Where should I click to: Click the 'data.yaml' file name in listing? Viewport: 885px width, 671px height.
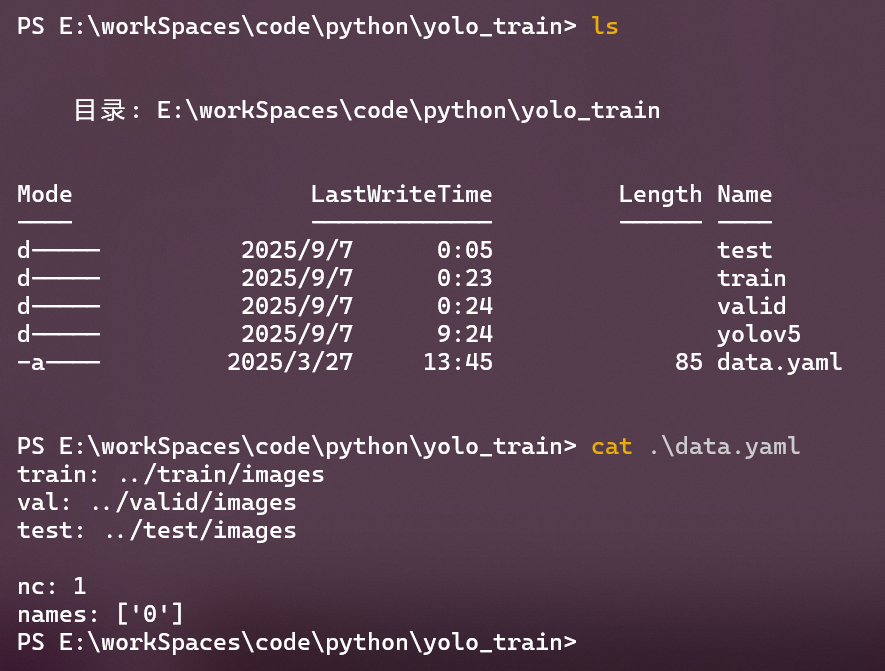point(779,362)
